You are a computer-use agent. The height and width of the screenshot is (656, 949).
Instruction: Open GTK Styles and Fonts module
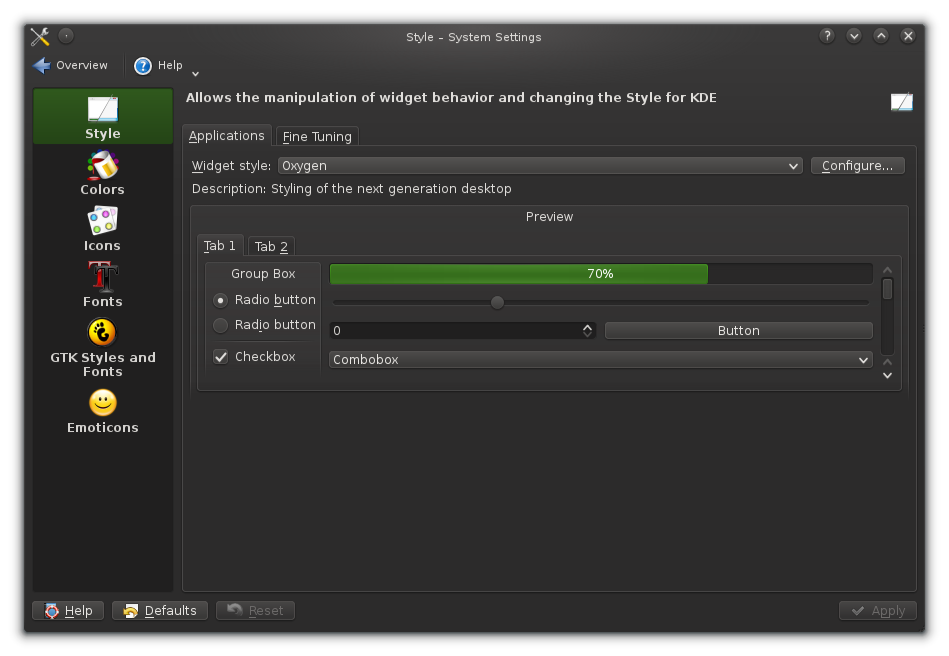coord(103,348)
